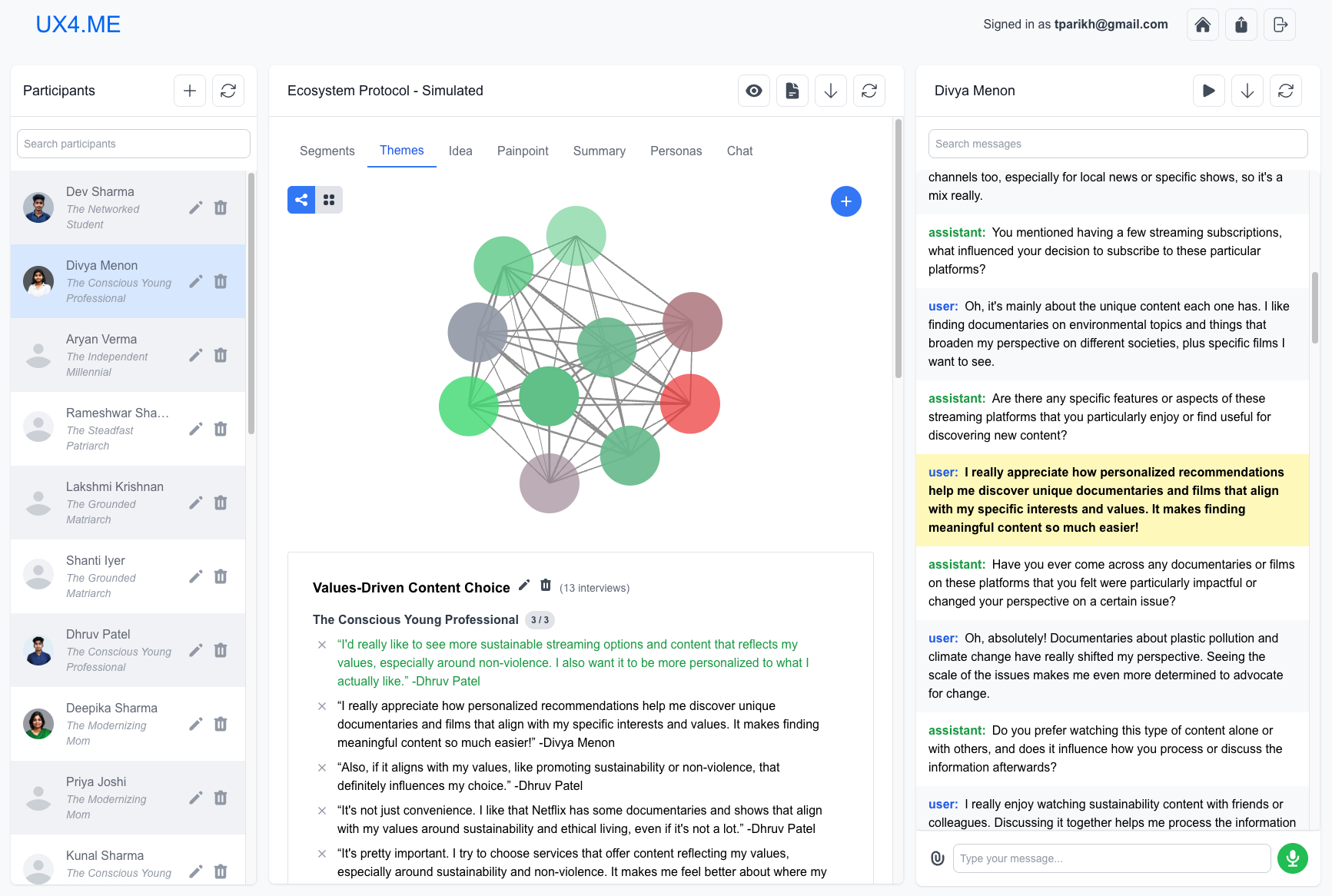Edit the Values-Driven Content Choice theme title
This screenshot has width=1332, height=896.
(x=524, y=585)
